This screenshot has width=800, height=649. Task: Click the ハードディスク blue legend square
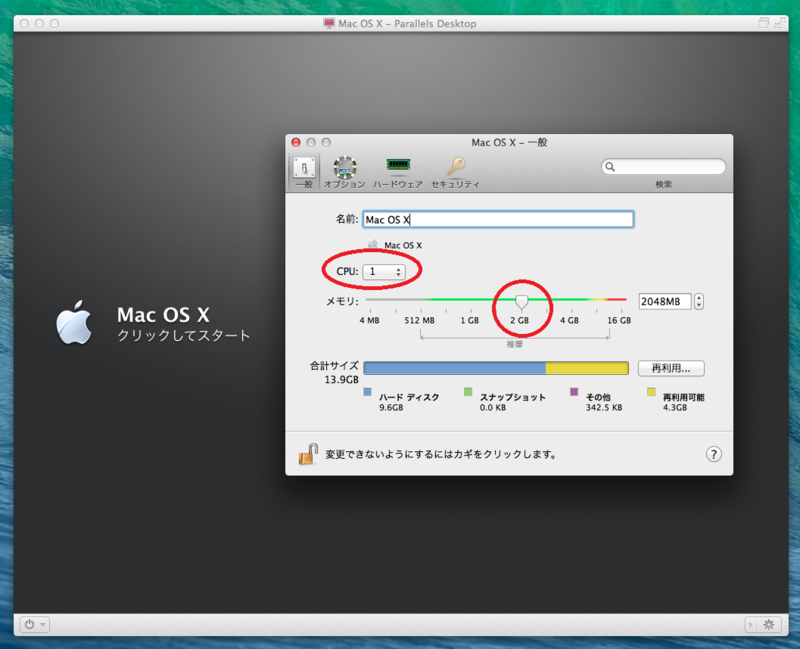coord(365,393)
